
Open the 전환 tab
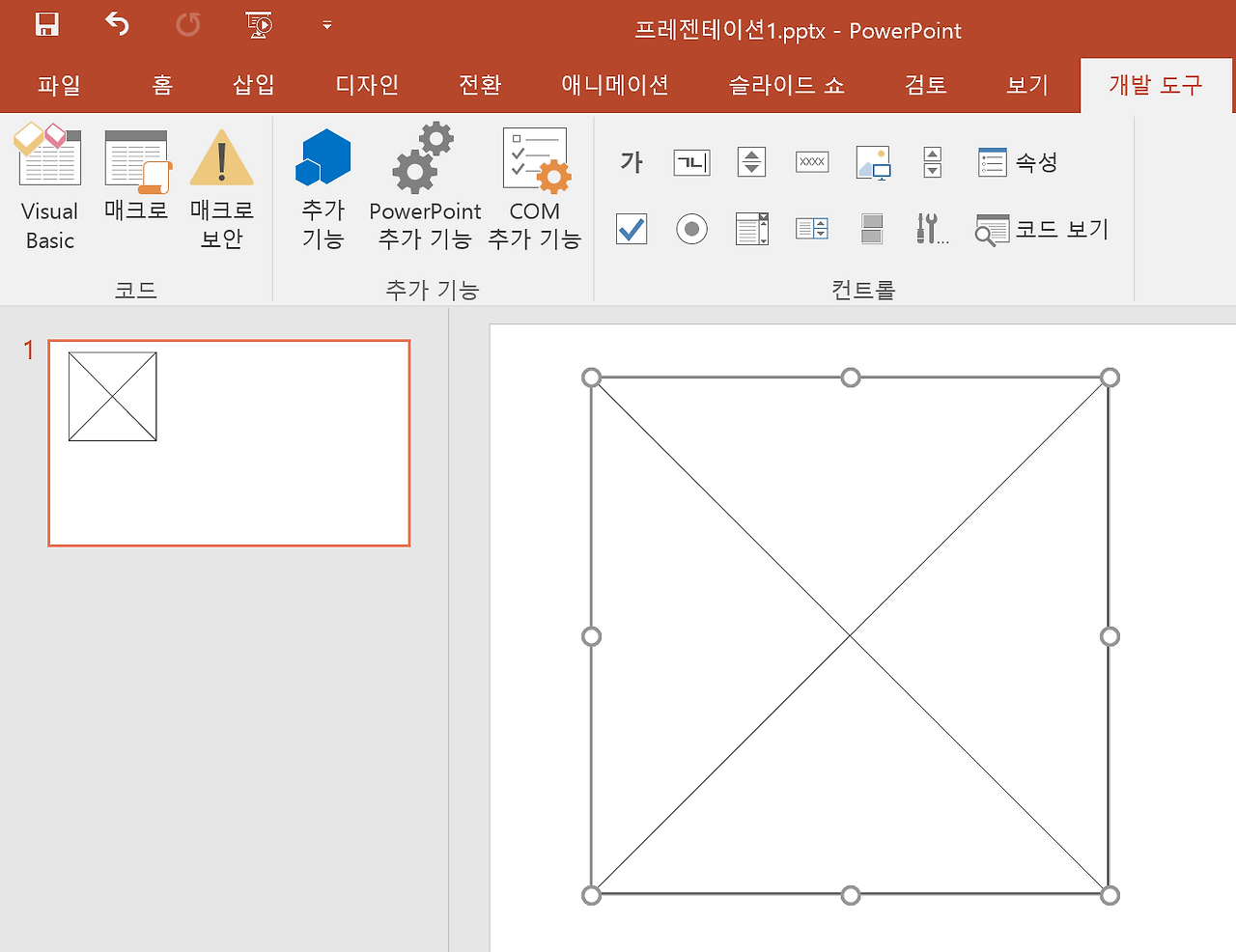pos(480,85)
